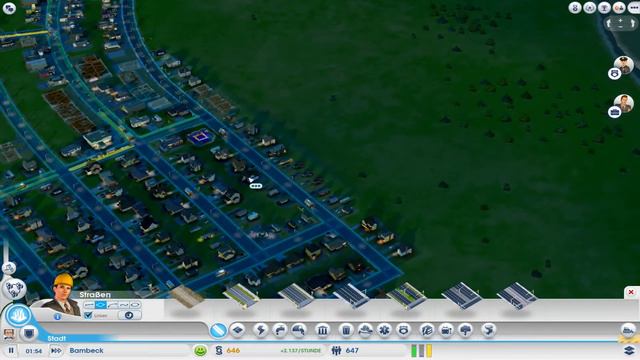
Task: Zoom in with the camera plus control
Action: [x=620, y=20]
